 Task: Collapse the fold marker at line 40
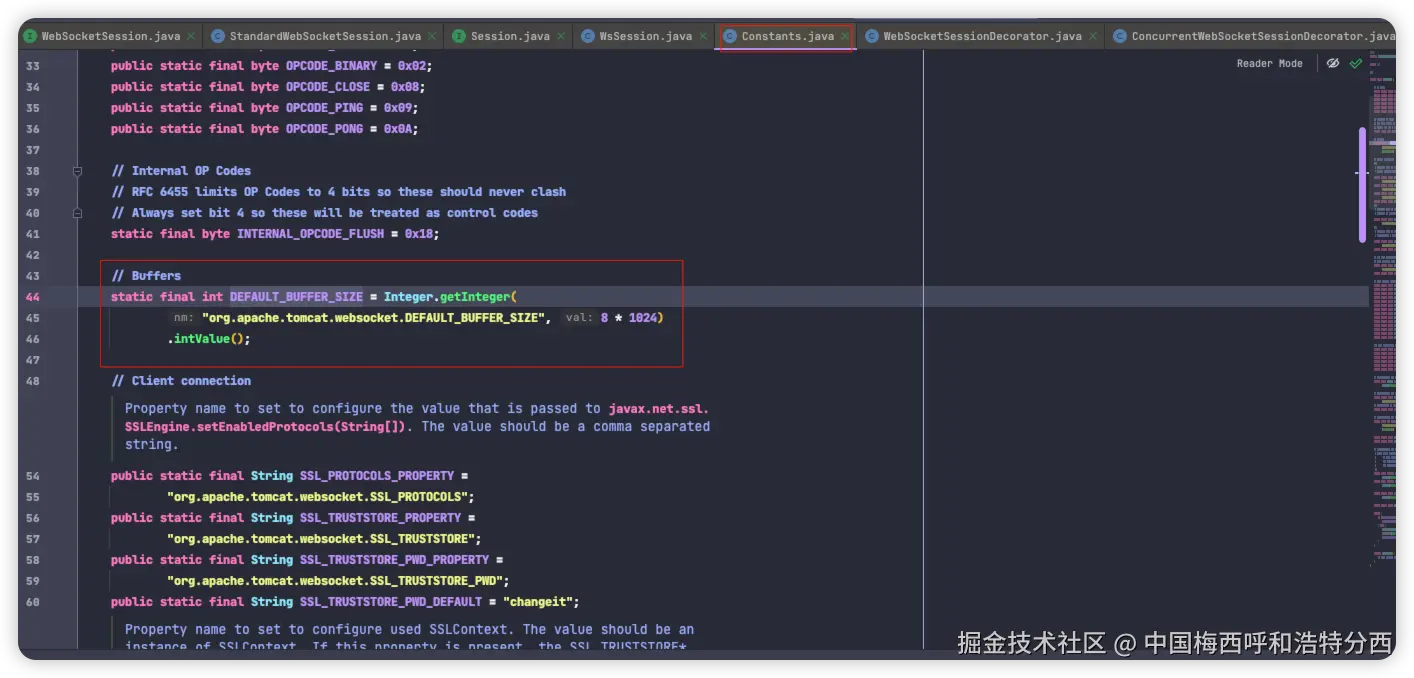tap(78, 213)
